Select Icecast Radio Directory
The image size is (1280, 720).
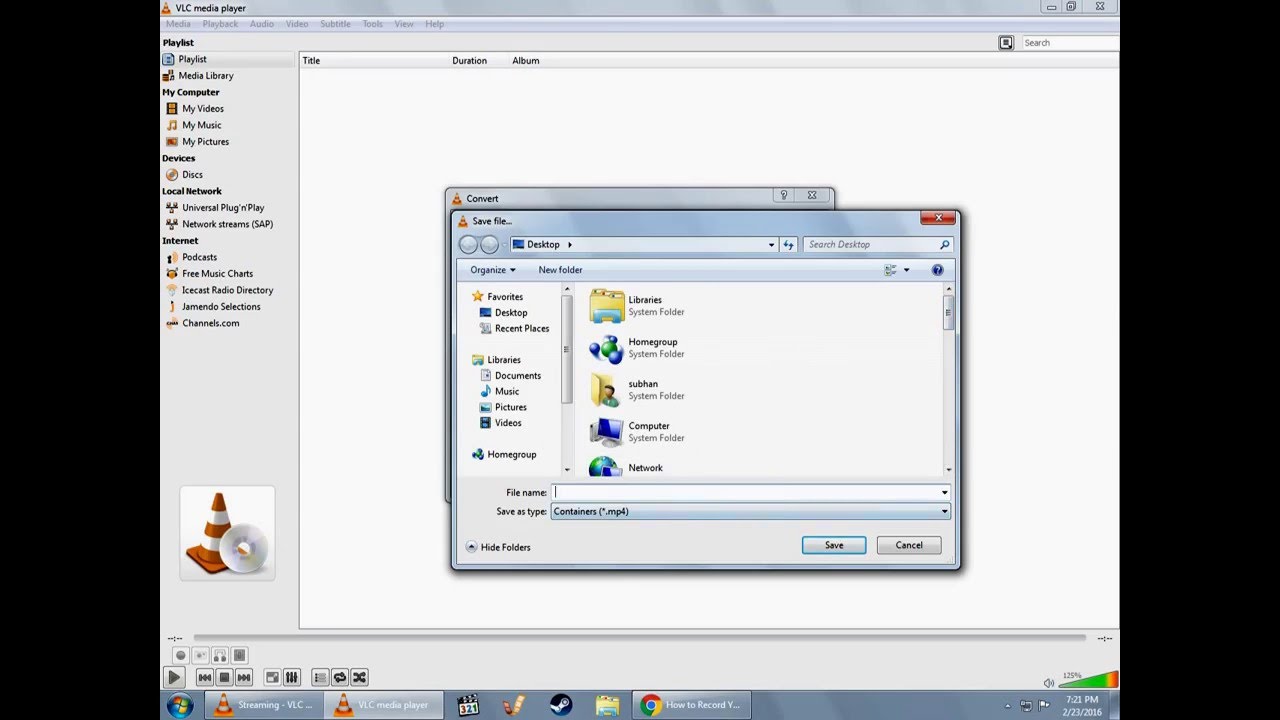[x=227, y=290]
